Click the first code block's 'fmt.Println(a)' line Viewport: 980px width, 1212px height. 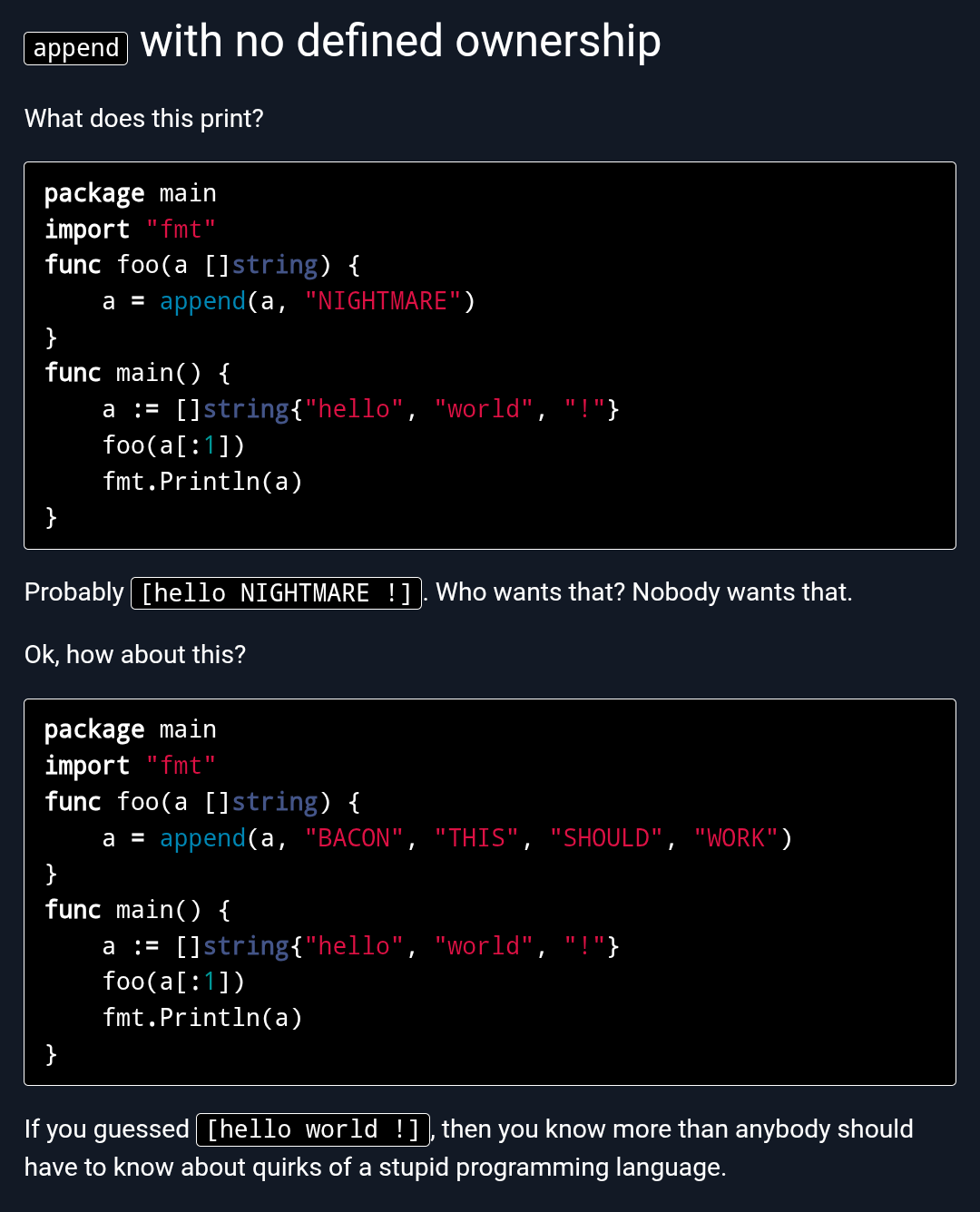(202, 482)
